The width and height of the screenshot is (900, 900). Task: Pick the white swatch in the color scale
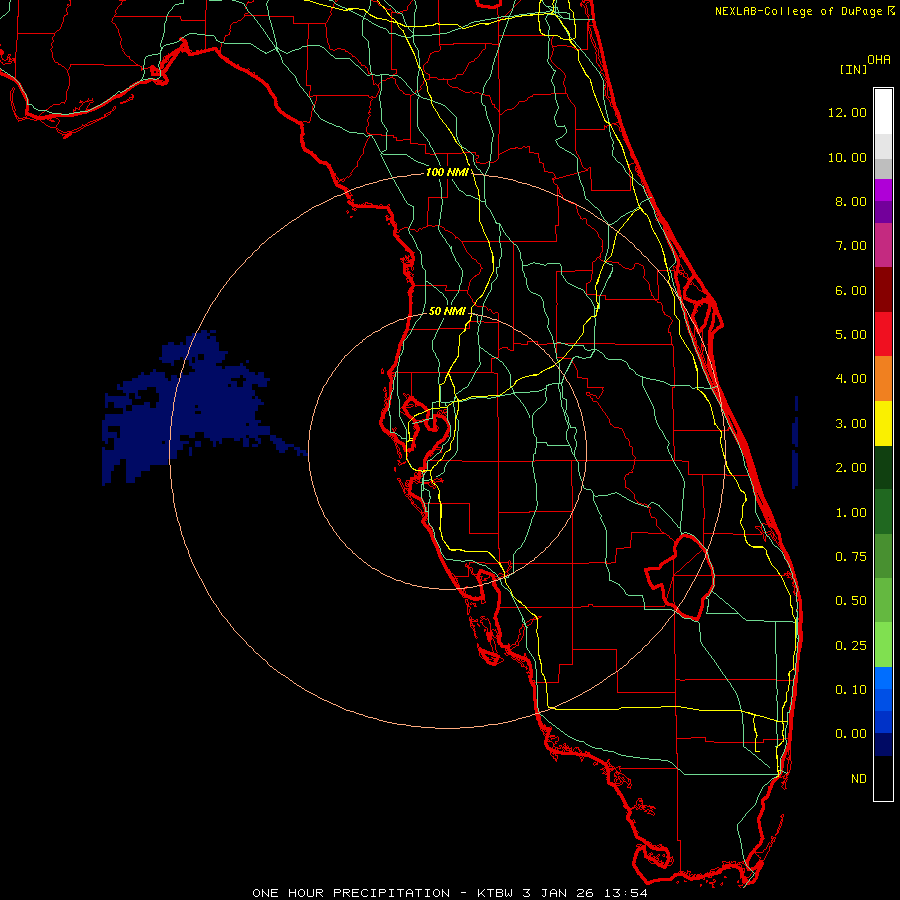[883, 112]
